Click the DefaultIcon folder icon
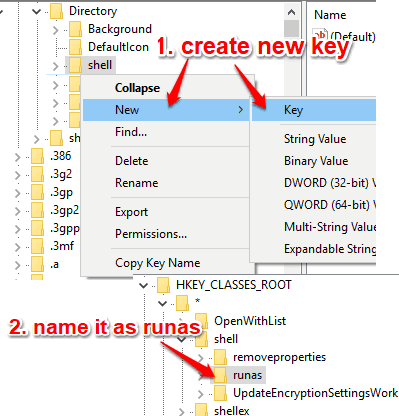Image resolution: width=399 pixels, height=416 pixels. click(75, 47)
